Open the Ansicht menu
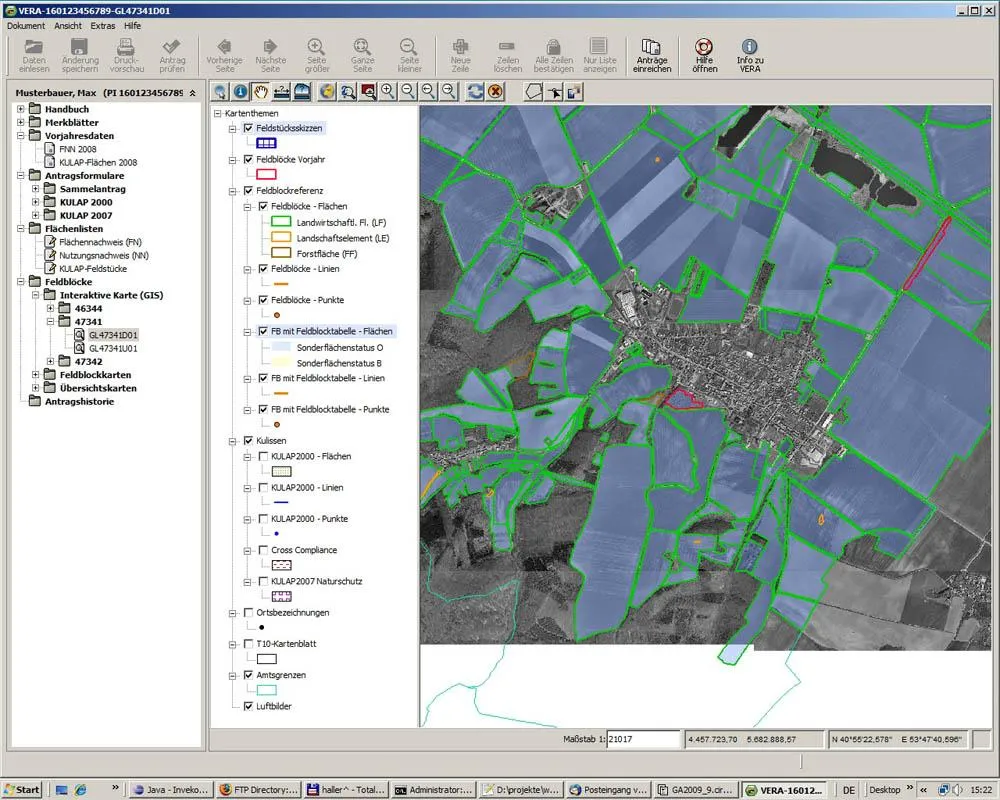 tap(68, 26)
